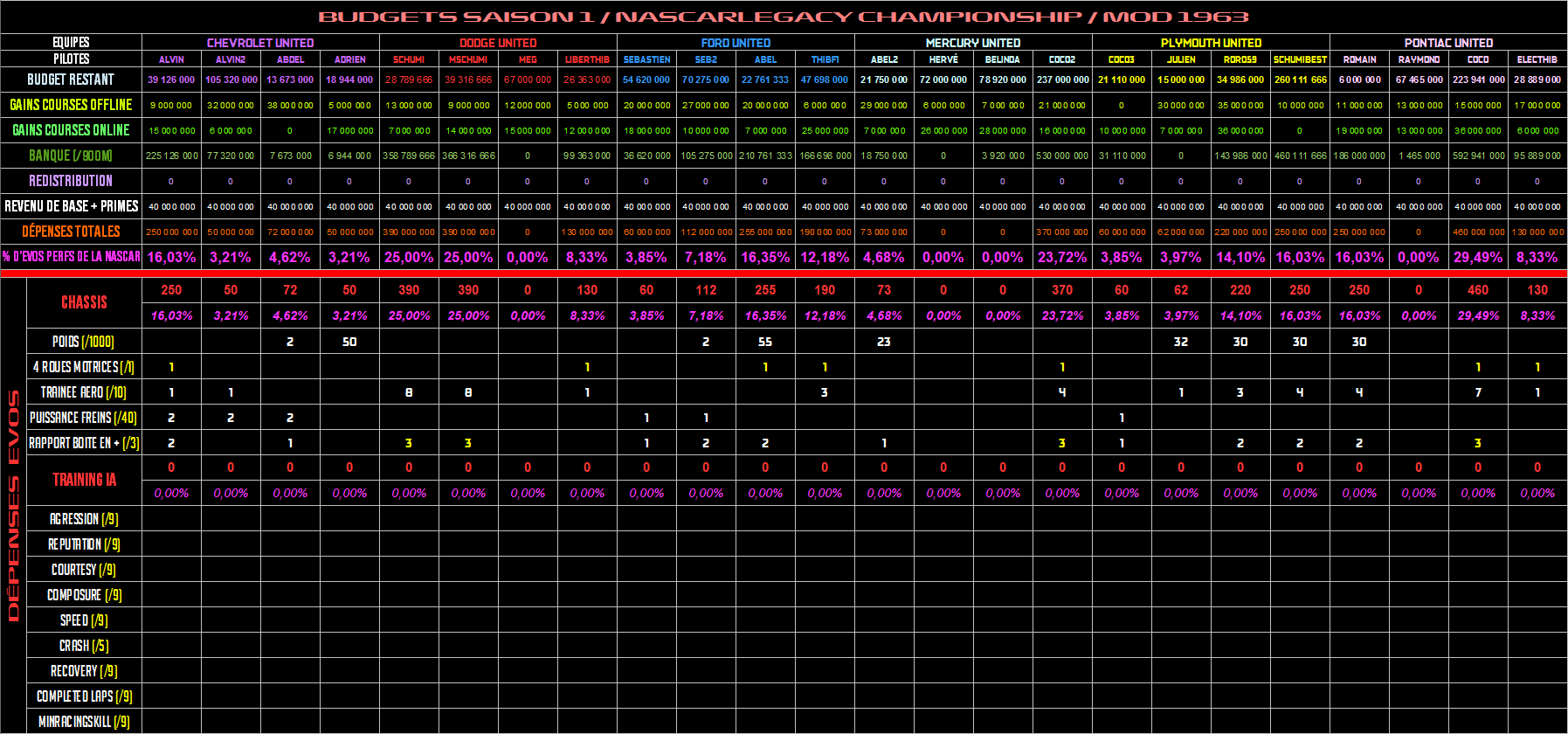Select the SCHUMIBEST pilot column header
This screenshot has width=1568, height=734.
click(1300, 59)
